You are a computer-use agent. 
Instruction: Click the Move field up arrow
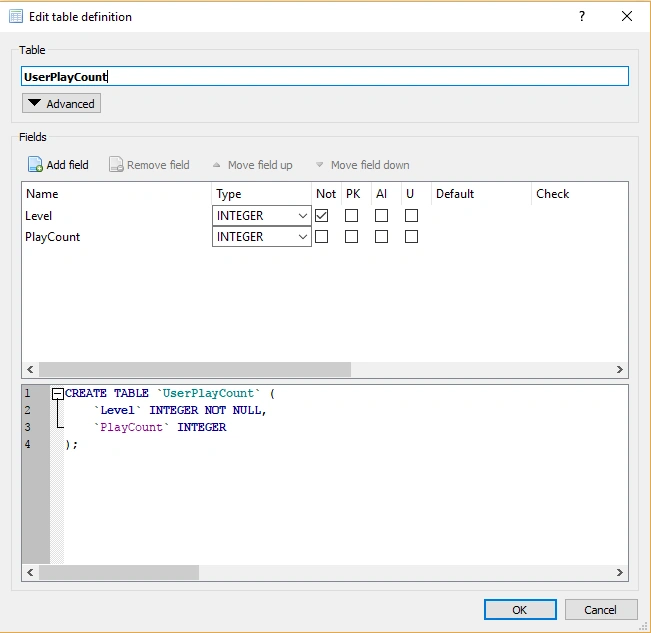coord(216,165)
